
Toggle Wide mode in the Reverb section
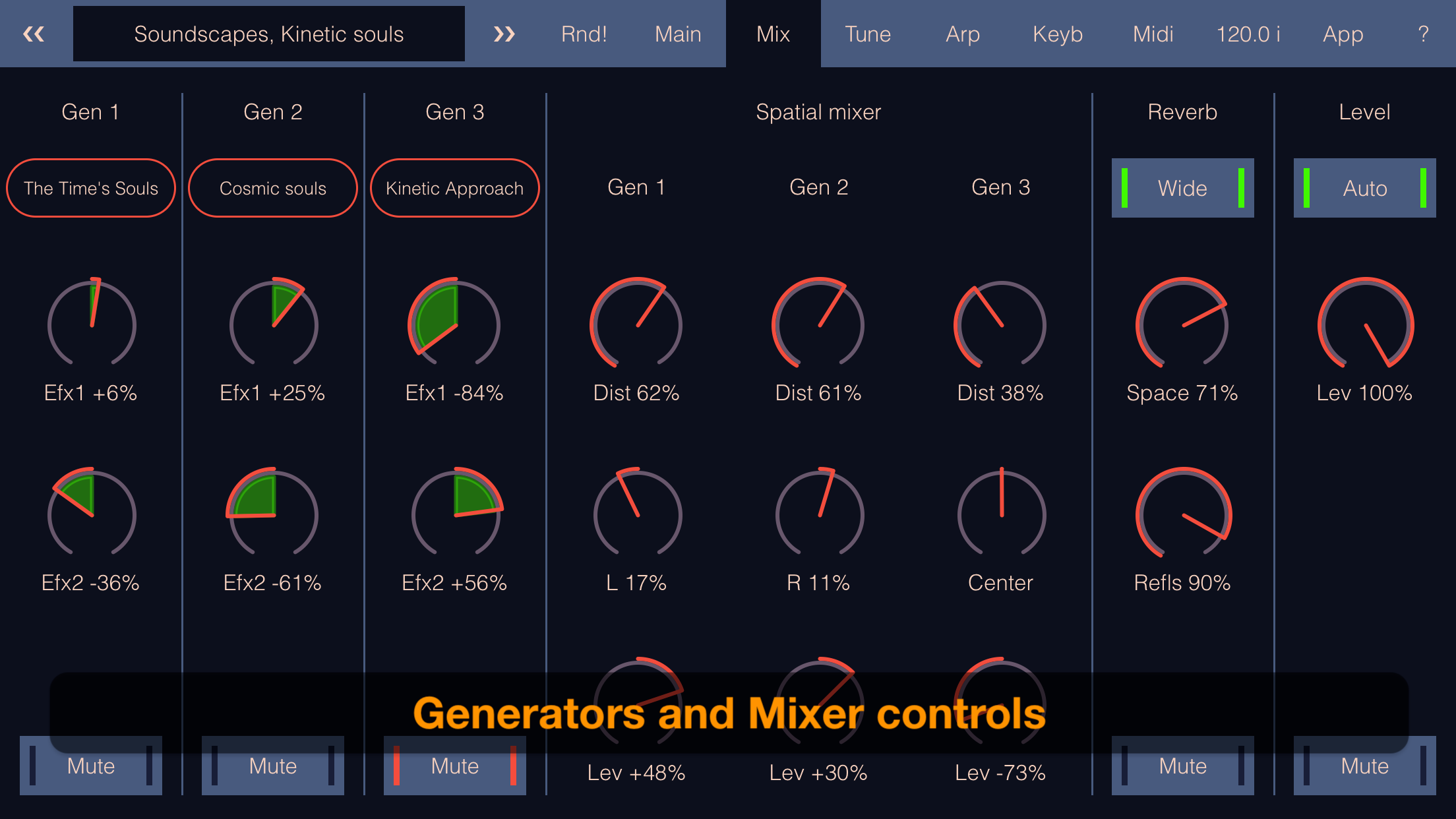coord(1182,188)
